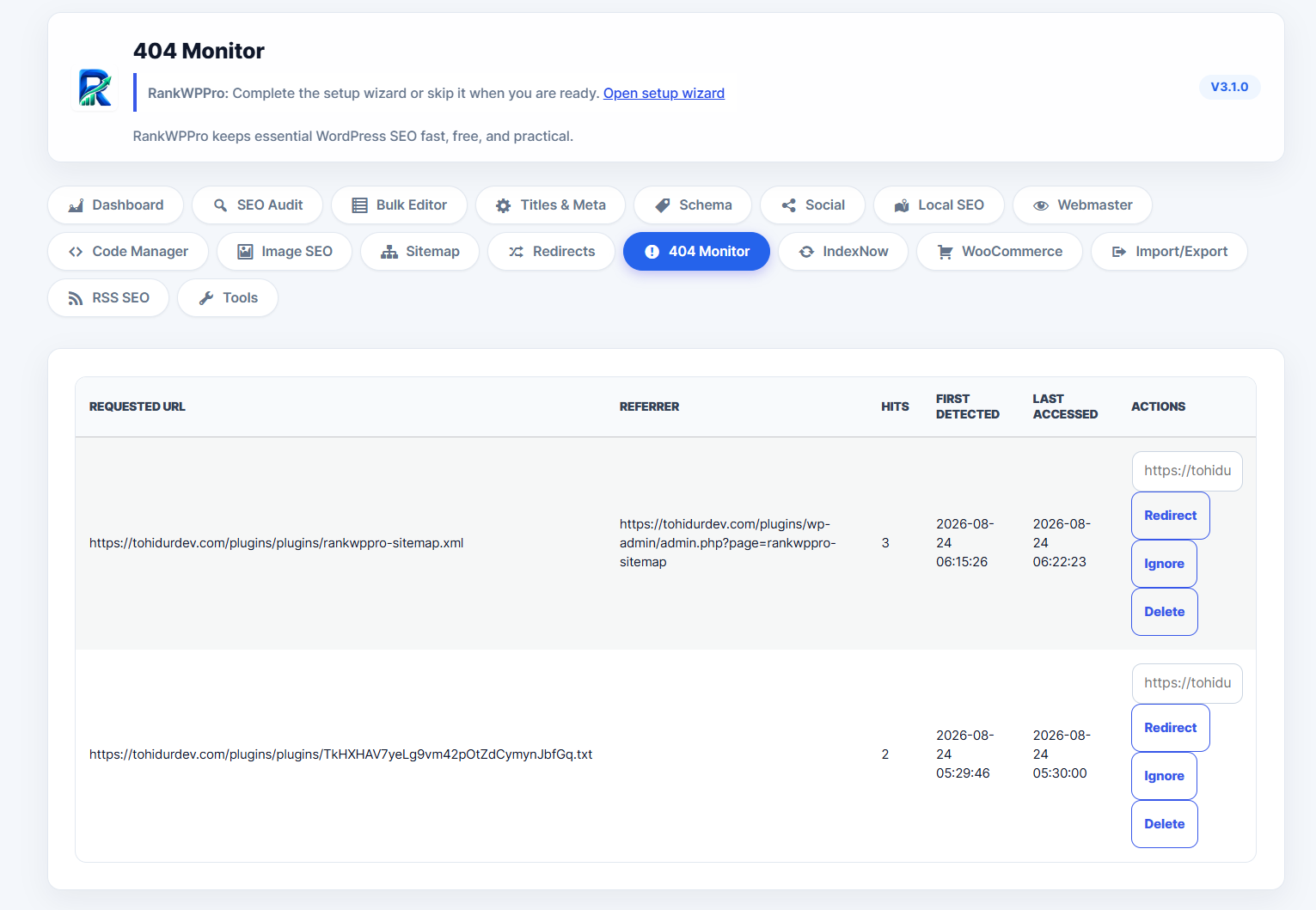This screenshot has width=1316, height=910.
Task: Click the RankWPPro logo icon
Action: [x=95, y=88]
